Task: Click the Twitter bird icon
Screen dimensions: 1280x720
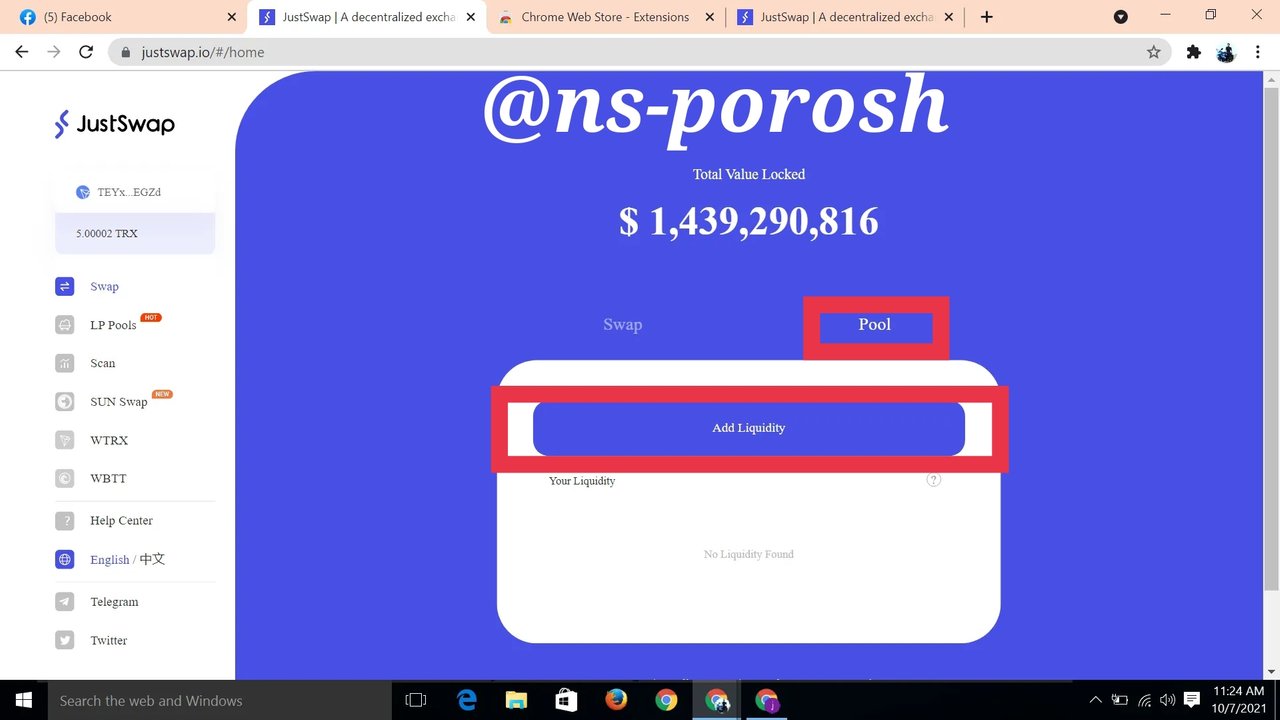Action: coord(64,640)
